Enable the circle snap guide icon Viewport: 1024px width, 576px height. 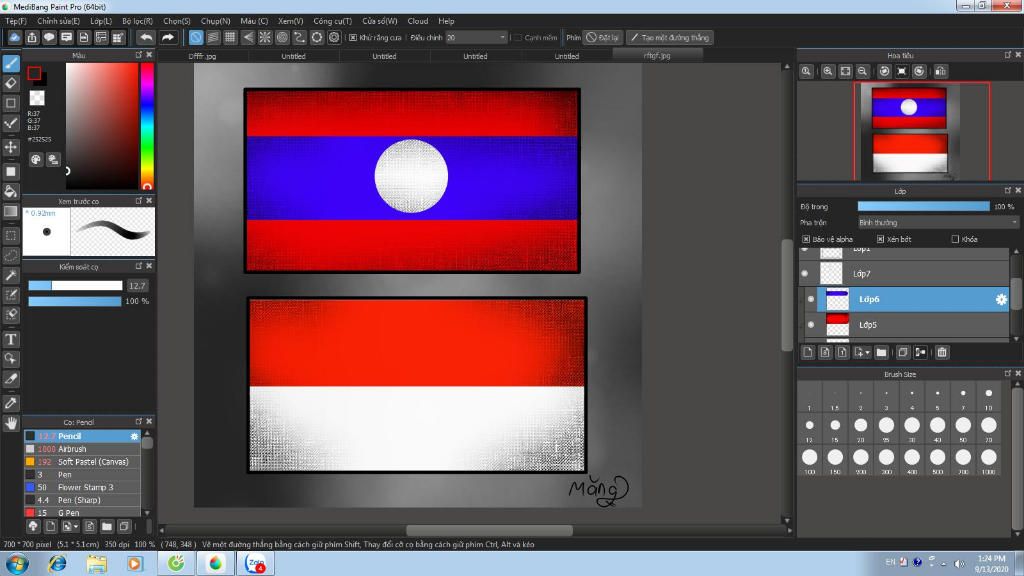282,37
